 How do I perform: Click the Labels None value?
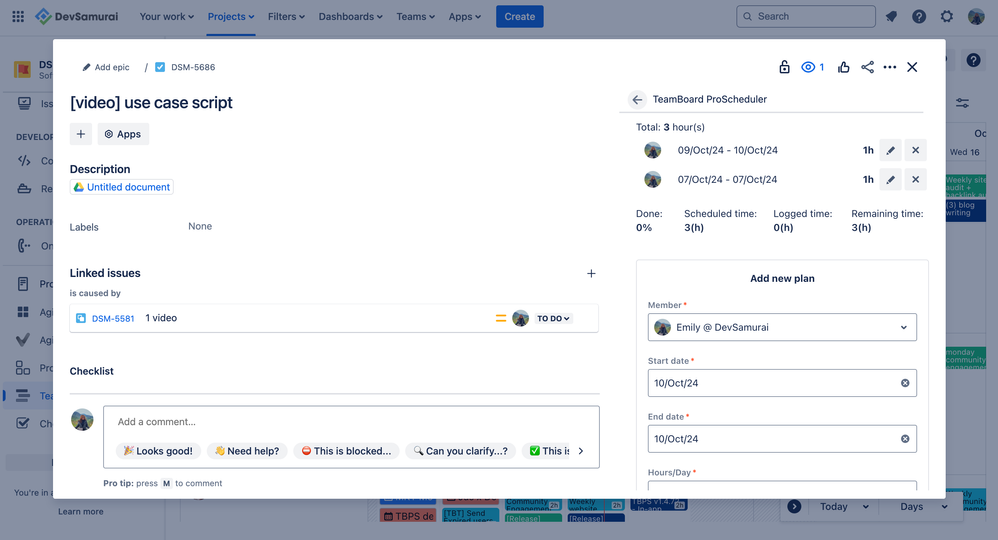tap(200, 226)
